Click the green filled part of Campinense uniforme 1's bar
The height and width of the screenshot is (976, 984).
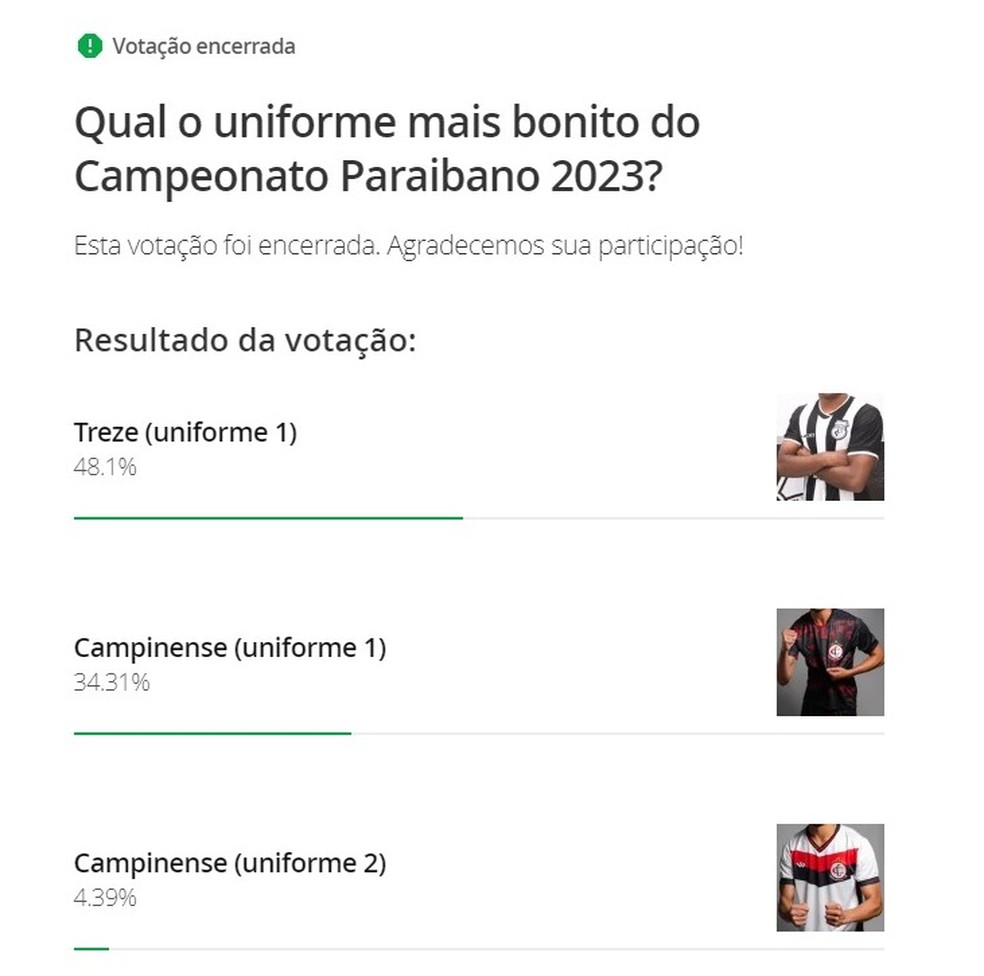212,733
